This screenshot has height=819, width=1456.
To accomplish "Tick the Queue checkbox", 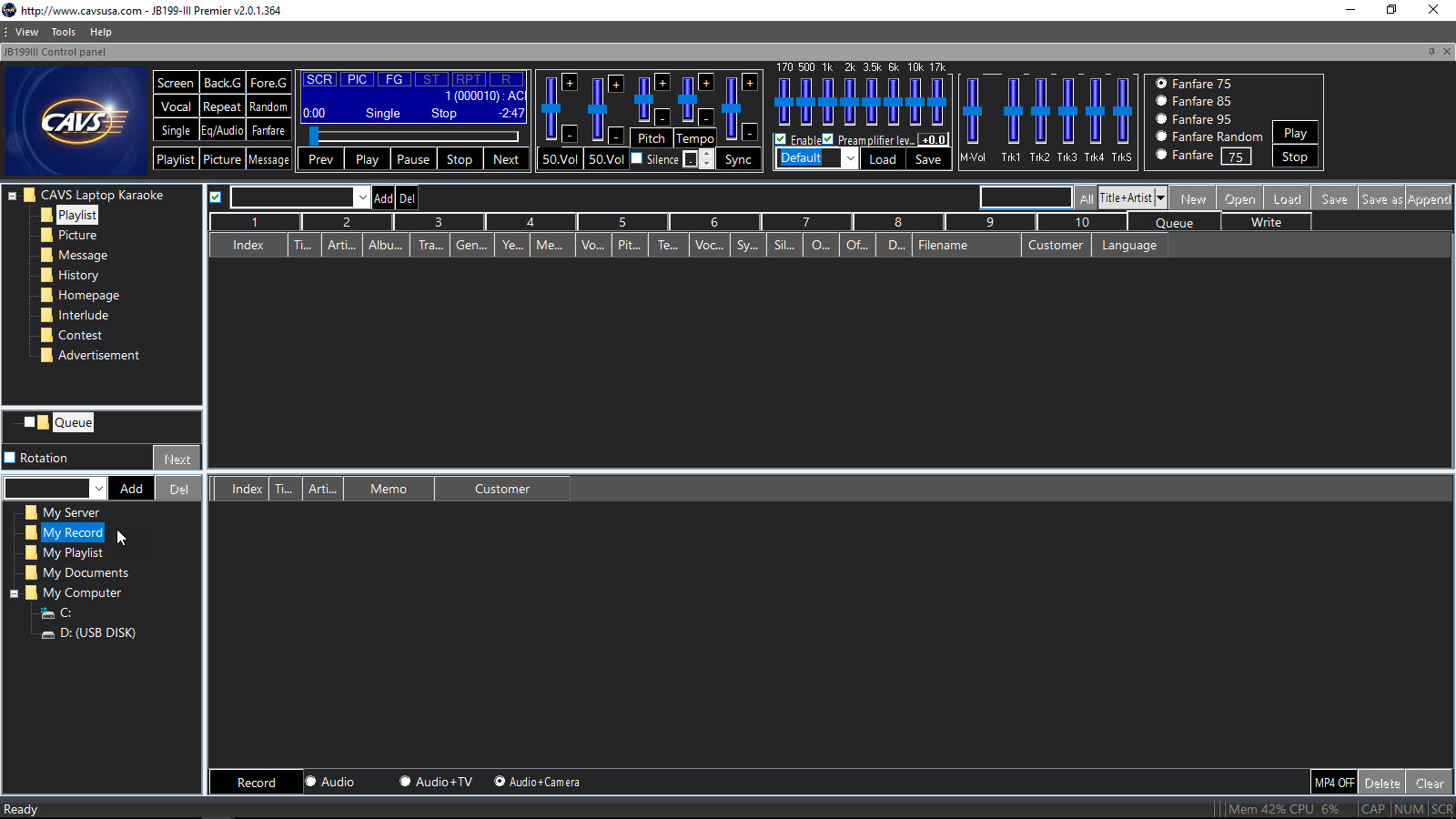I will (x=29, y=422).
